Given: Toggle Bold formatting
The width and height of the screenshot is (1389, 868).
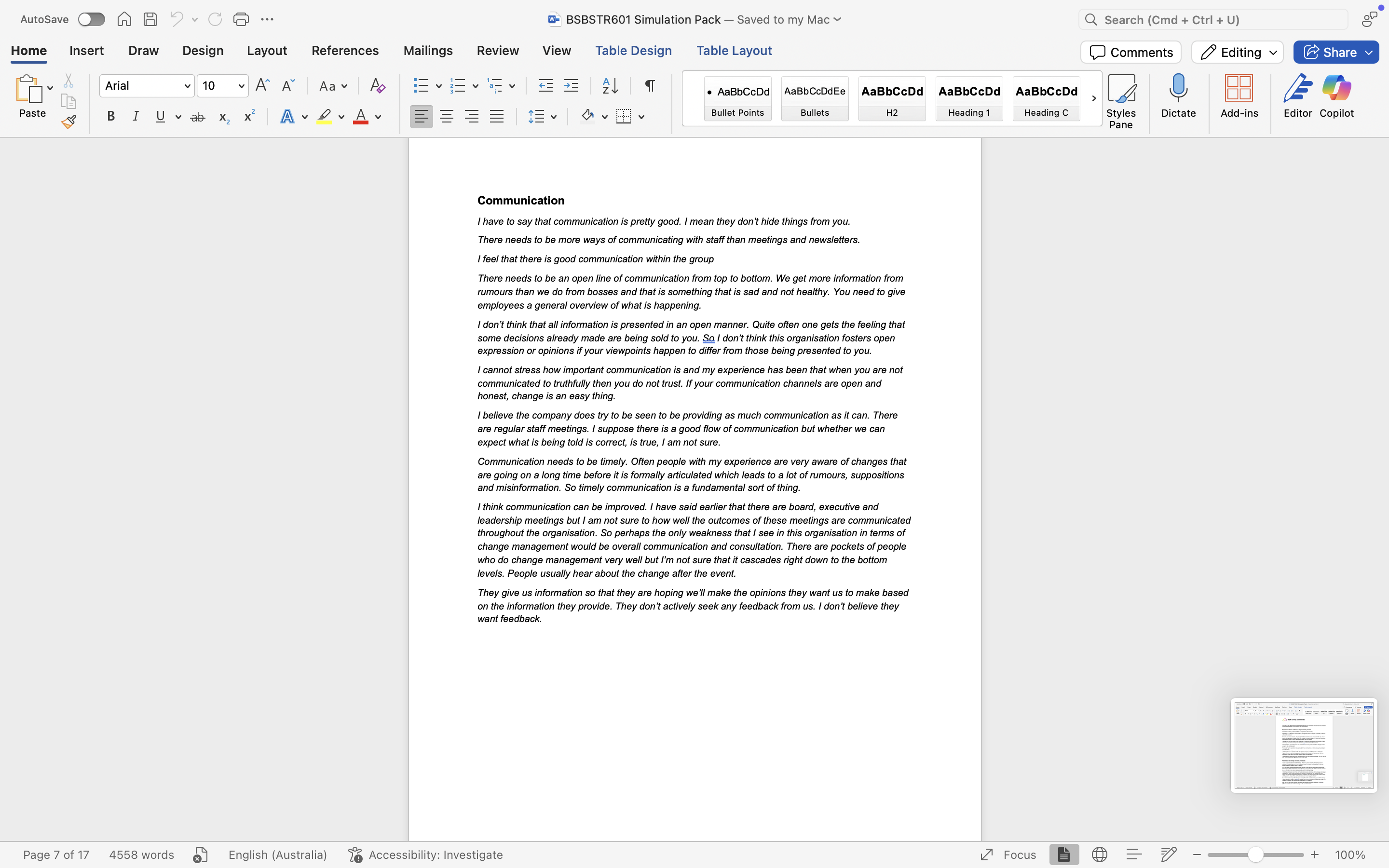Looking at the screenshot, I should click(x=111, y=117).
